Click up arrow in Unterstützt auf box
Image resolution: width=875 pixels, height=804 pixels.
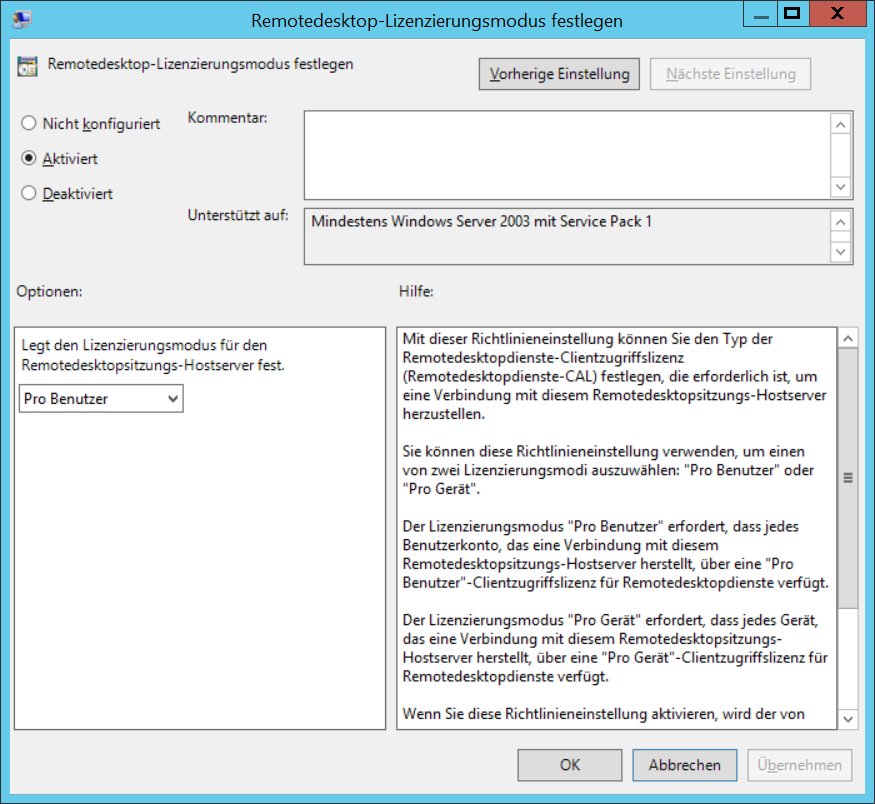[841, 223]
